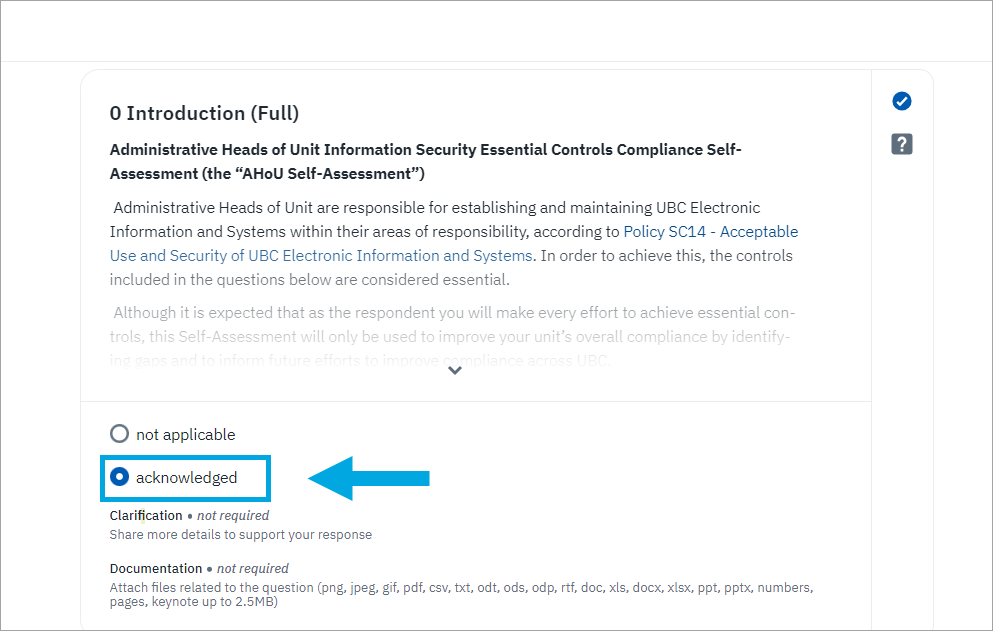Screen dimensions: 993x631
Task: Click "not required" beside Clarification
Action: [x=233, y=516]
